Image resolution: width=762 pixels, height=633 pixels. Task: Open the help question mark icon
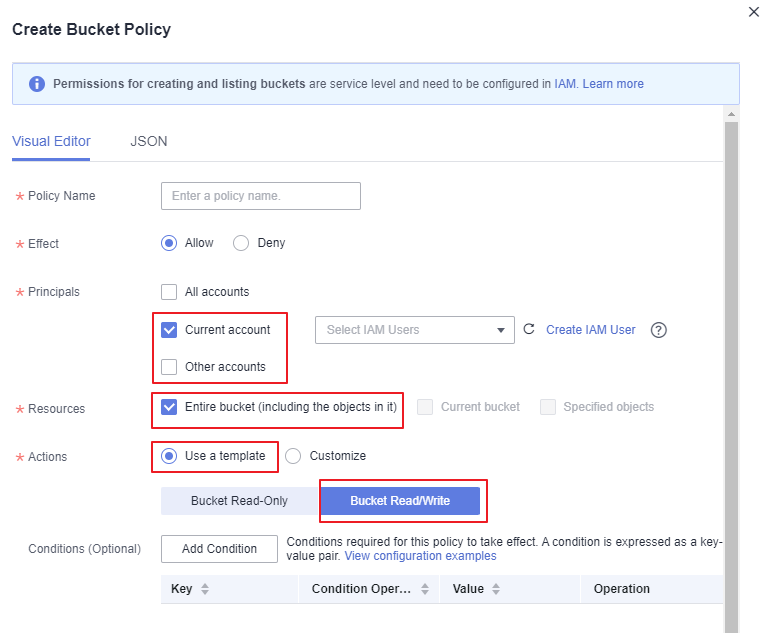click(x=658, y=330)
